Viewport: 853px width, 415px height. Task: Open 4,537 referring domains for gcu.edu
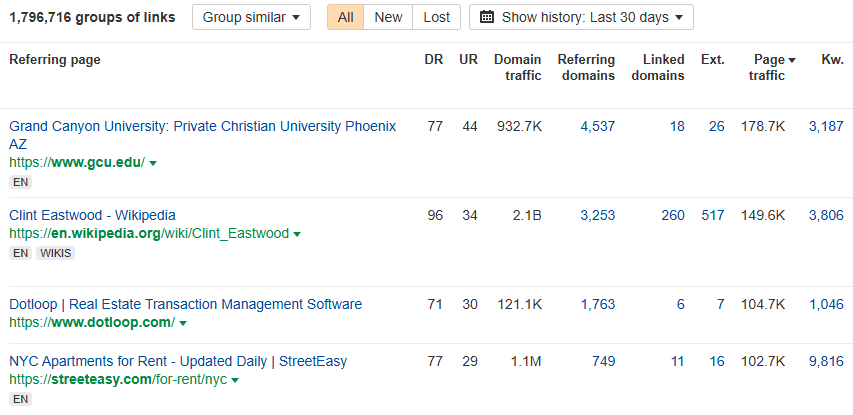tap(597, 126)
